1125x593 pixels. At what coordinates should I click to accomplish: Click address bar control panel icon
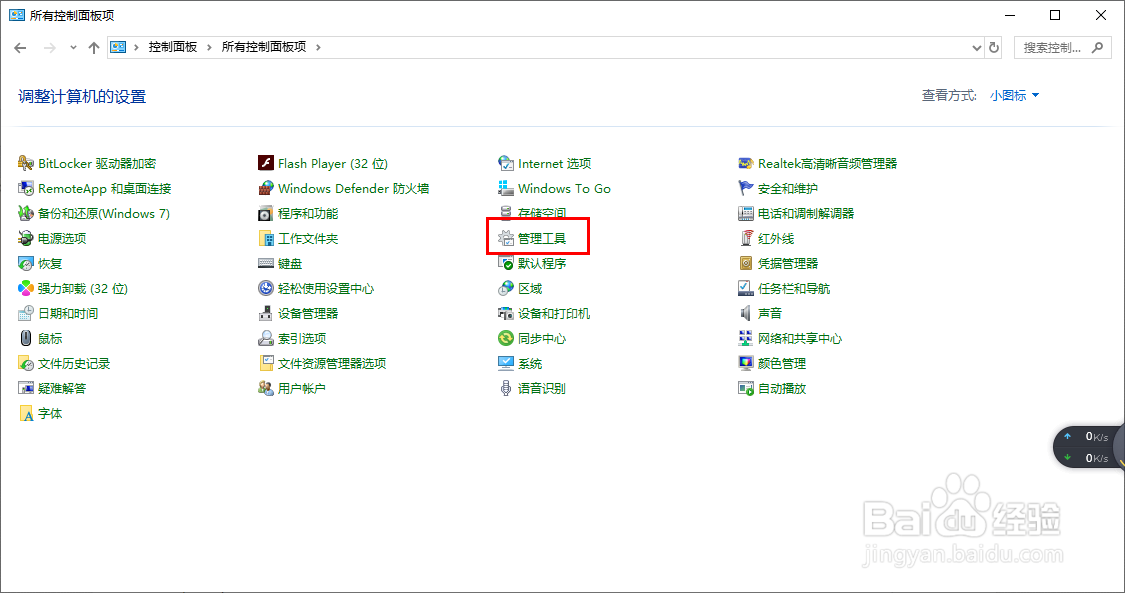click(118, 47)
